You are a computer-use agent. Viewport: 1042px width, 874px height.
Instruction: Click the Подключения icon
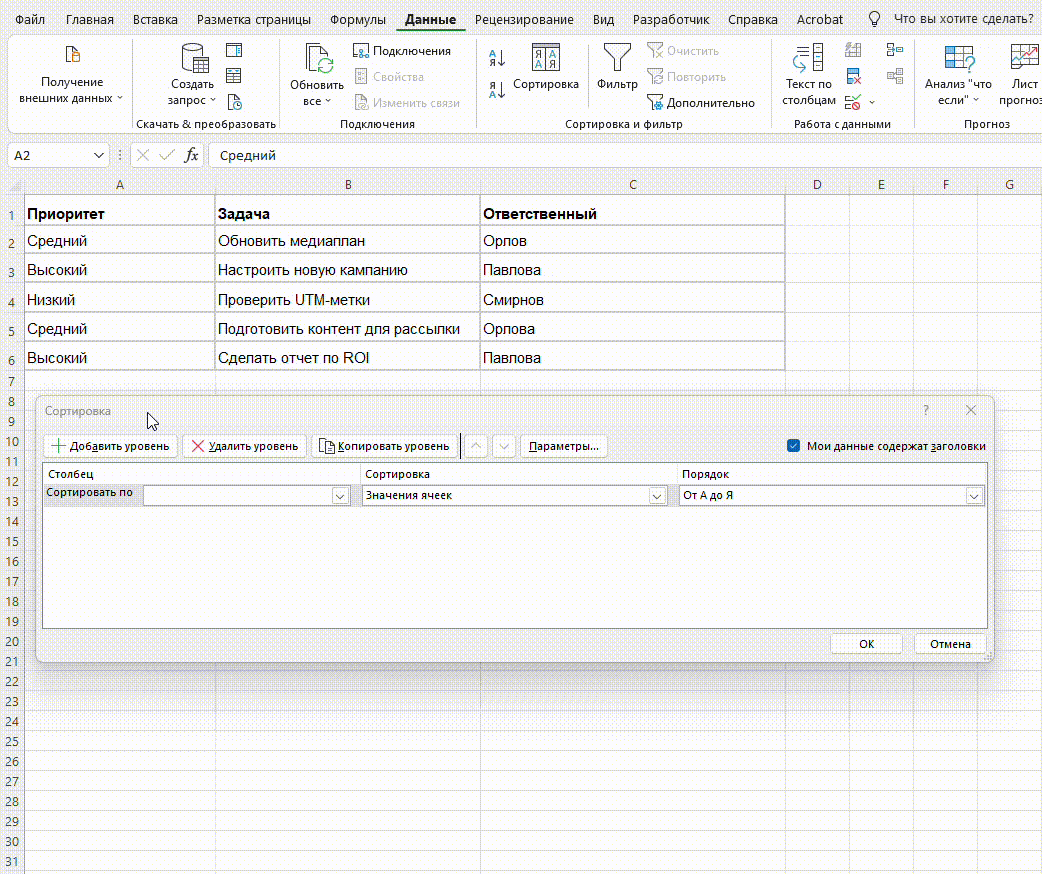point(361,51)
